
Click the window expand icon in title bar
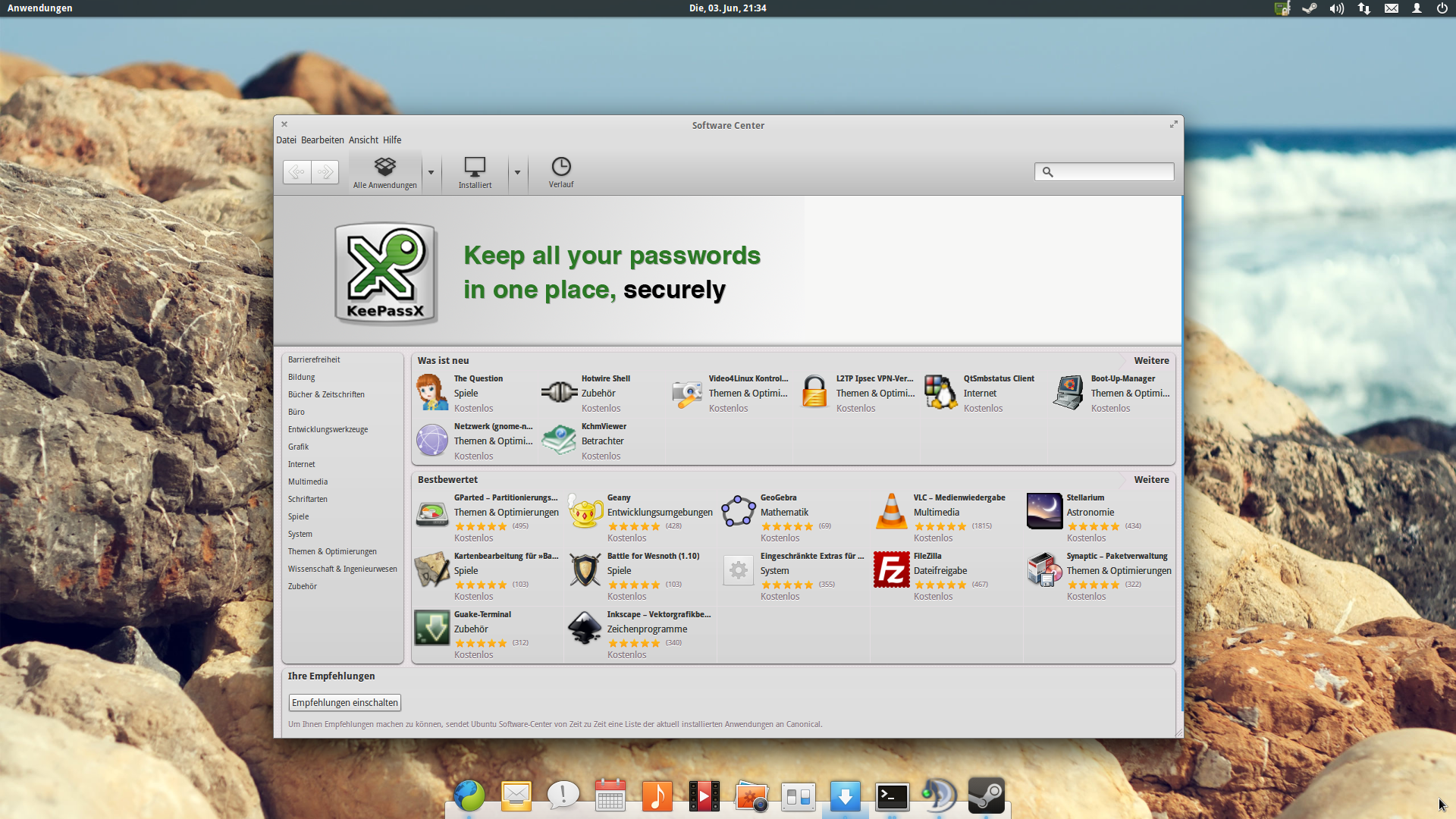pyautogui.click(x=1173, y=124)
